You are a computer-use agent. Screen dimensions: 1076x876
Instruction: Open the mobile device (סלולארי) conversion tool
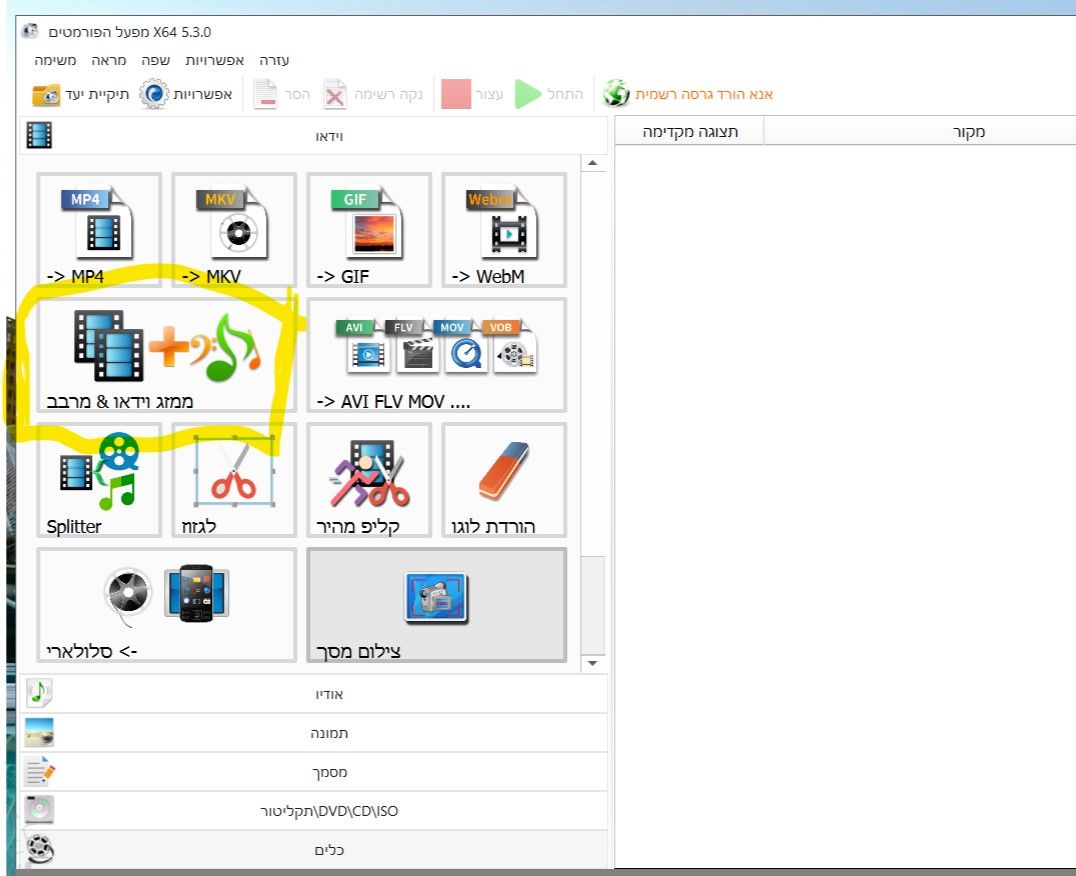click(x=167, y=604)
